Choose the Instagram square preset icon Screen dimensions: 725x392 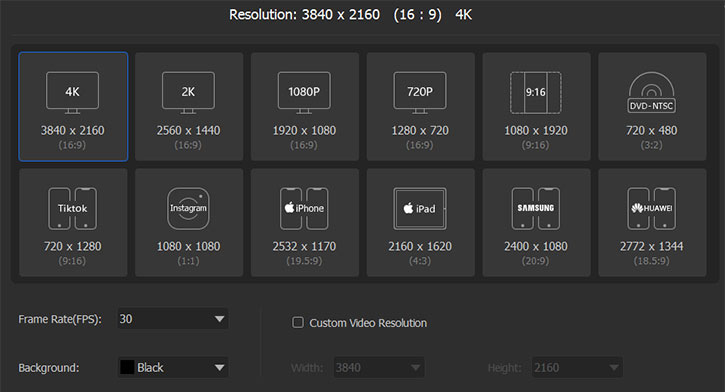coord(188,208)
